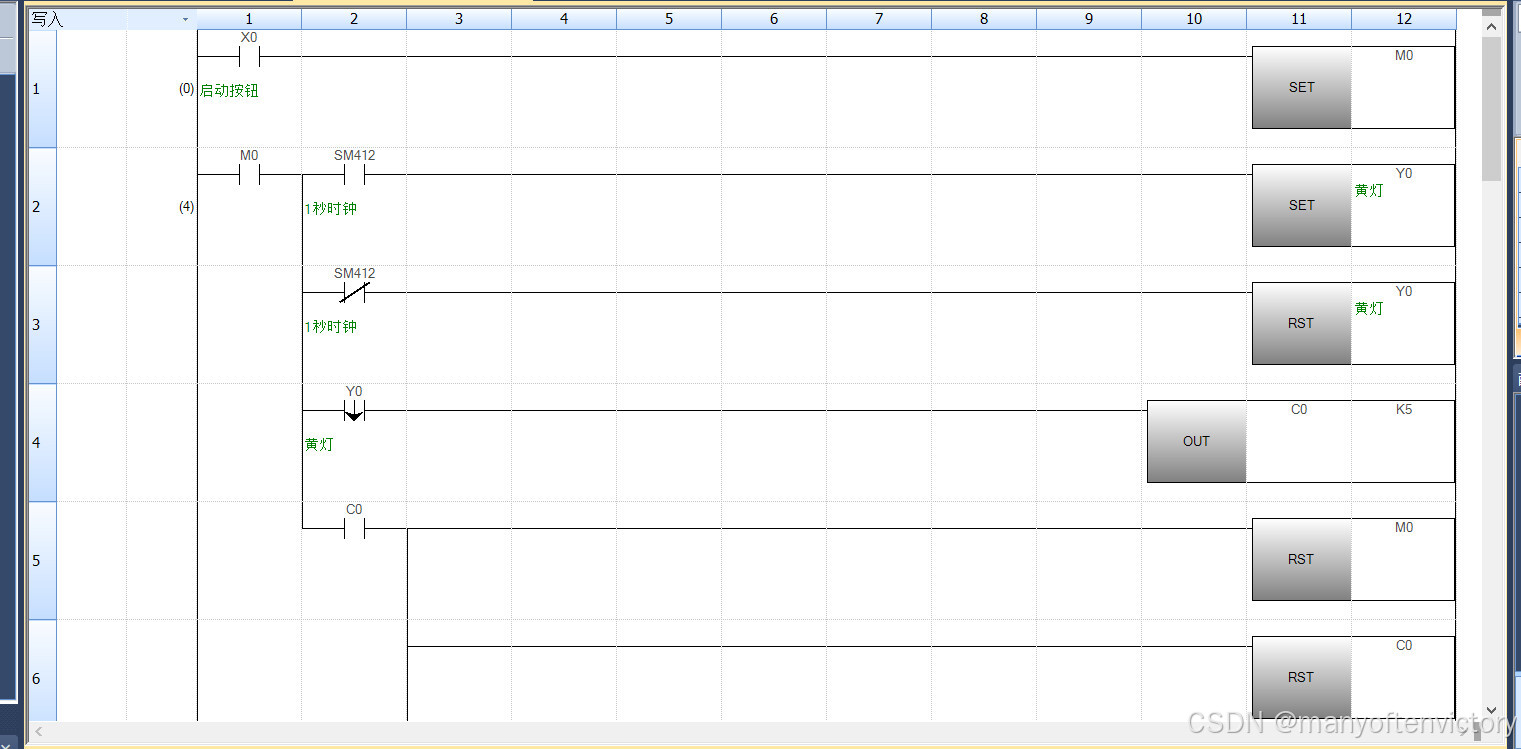Select the normally open SM412 contact
This screenshot has height=749, width=1521.
coord(354,174)
